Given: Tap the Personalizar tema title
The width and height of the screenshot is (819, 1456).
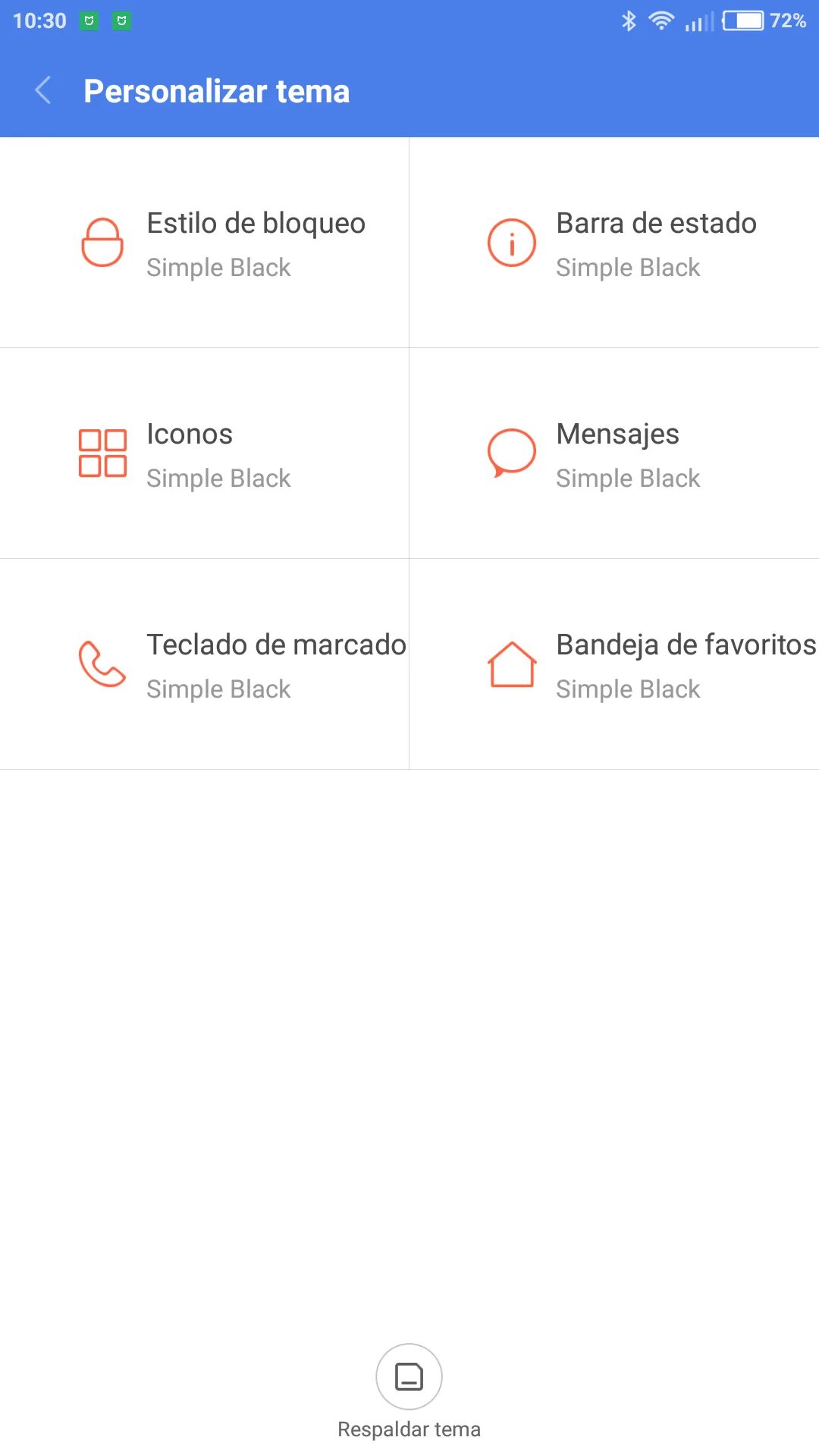Looking at the screenshot, I should [216, 92].
